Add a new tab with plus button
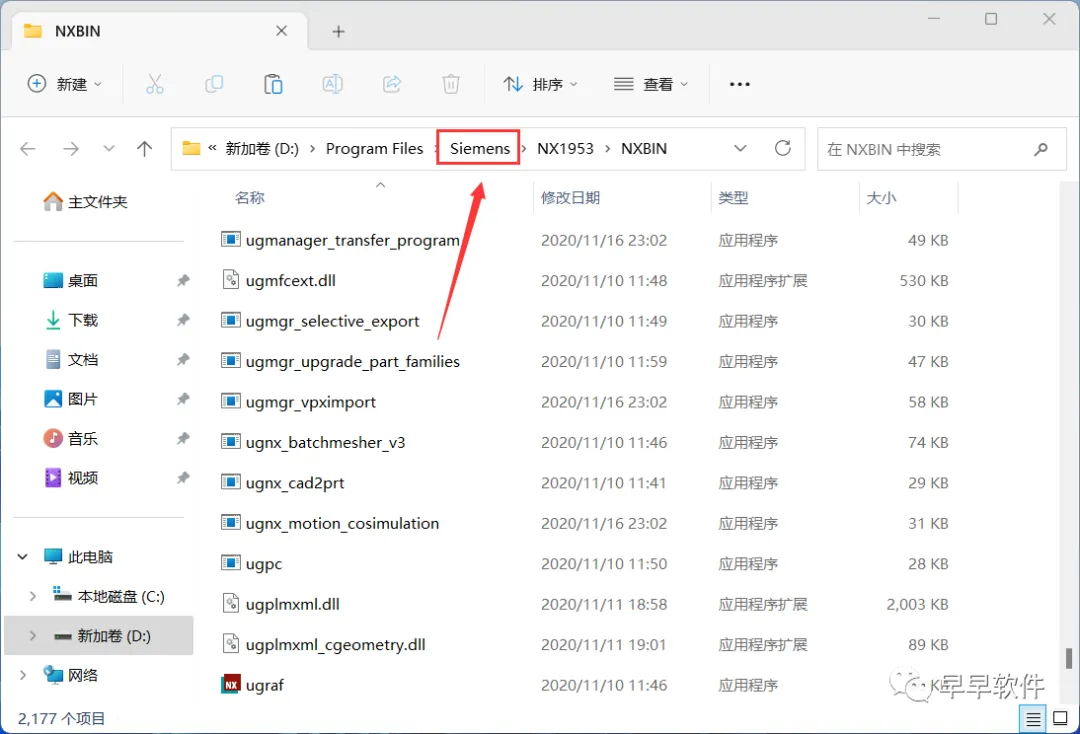The height and width of the screenshot is (734, 1080). (x=338, y=31)
